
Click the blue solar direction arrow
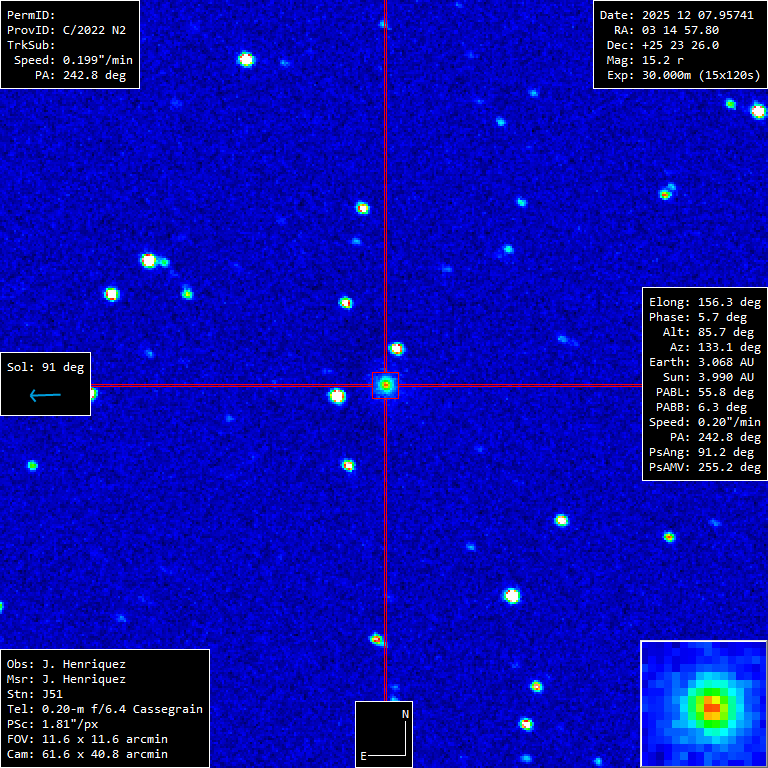tap(45, 396)
